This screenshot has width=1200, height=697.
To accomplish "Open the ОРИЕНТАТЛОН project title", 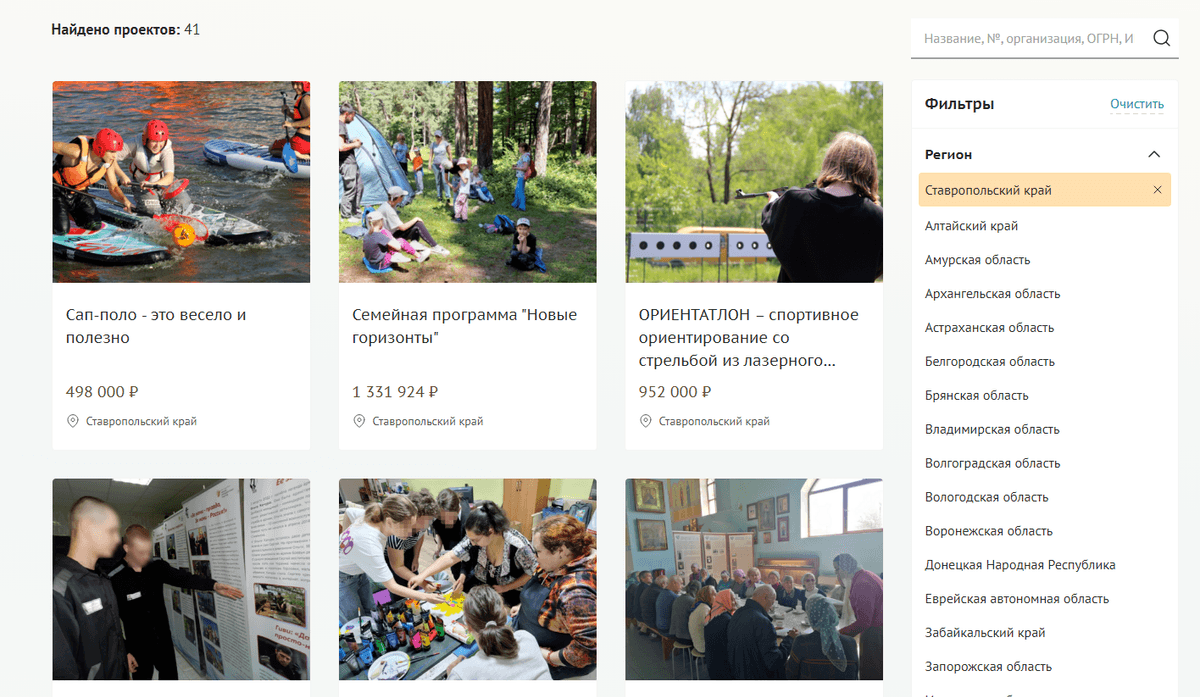I will (x=749, y=338).
